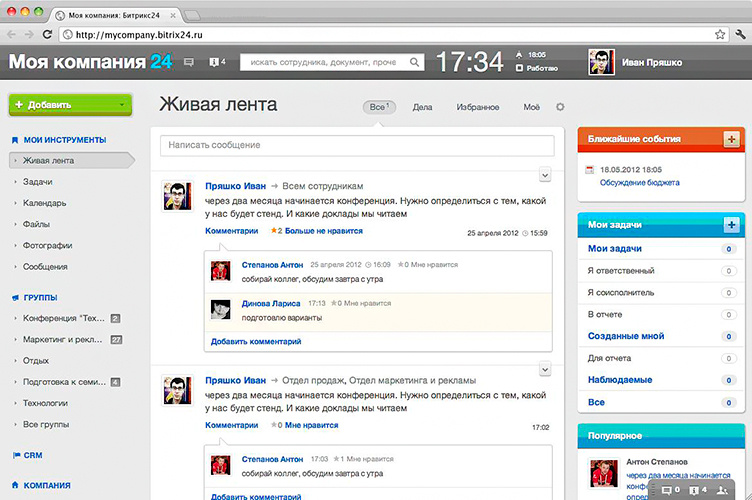Open chat icon in bottom floating bar
The height and width of the screenshot is (500, 752).
[x=667, y=490]
